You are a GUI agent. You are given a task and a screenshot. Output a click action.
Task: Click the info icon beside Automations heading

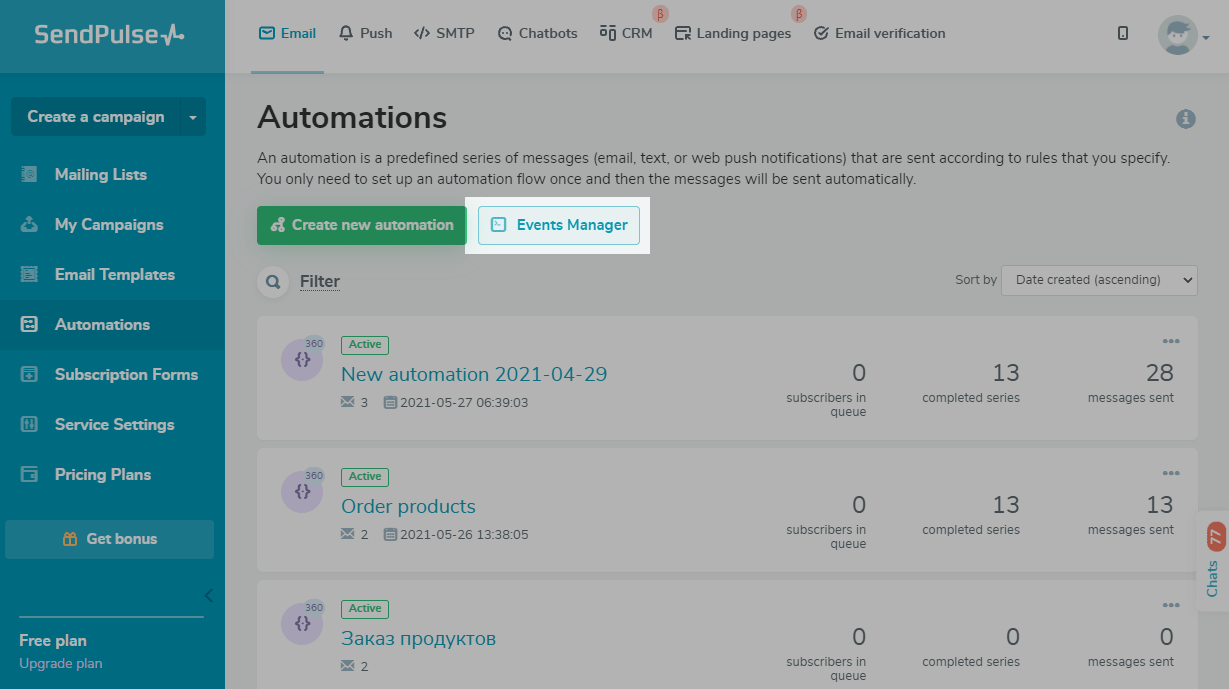(1186, 119)
